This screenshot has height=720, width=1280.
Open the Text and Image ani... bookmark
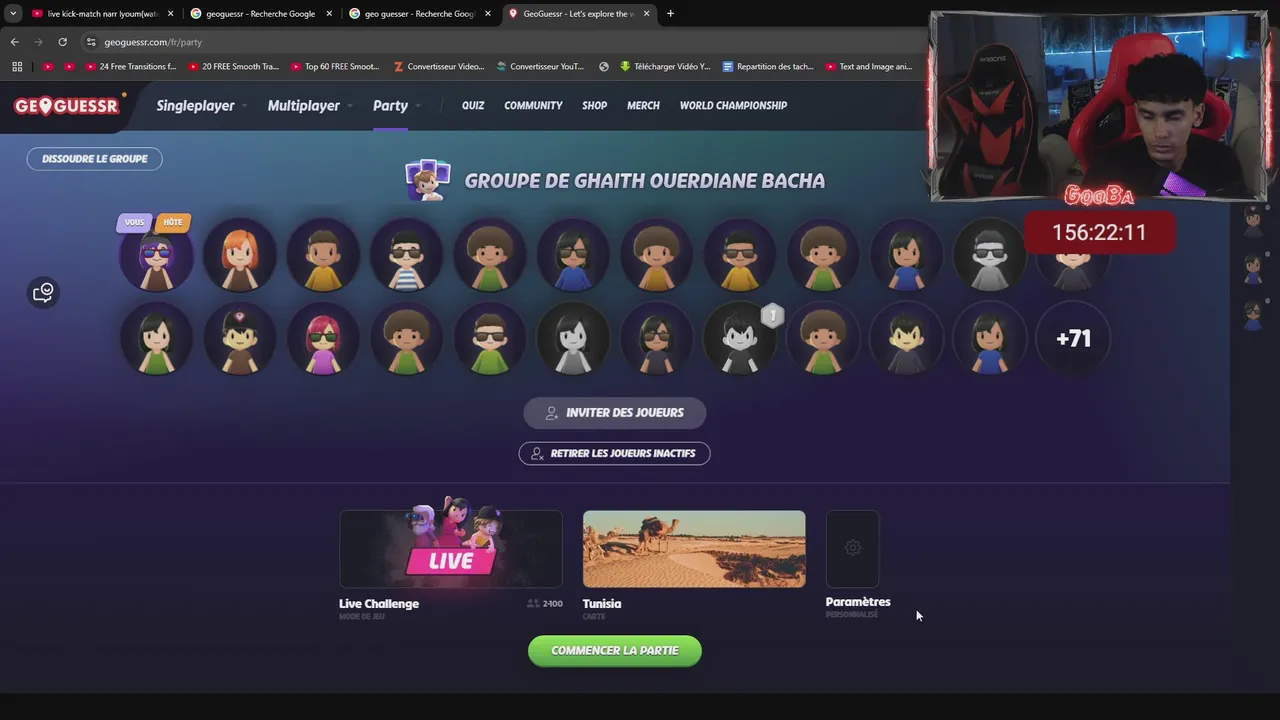tap(869, 67)
